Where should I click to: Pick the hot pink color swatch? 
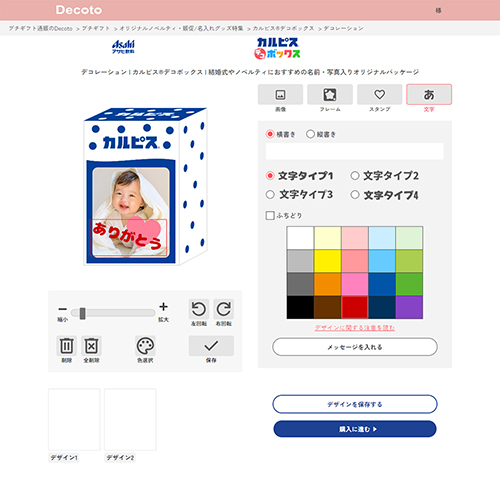[355, 284]
